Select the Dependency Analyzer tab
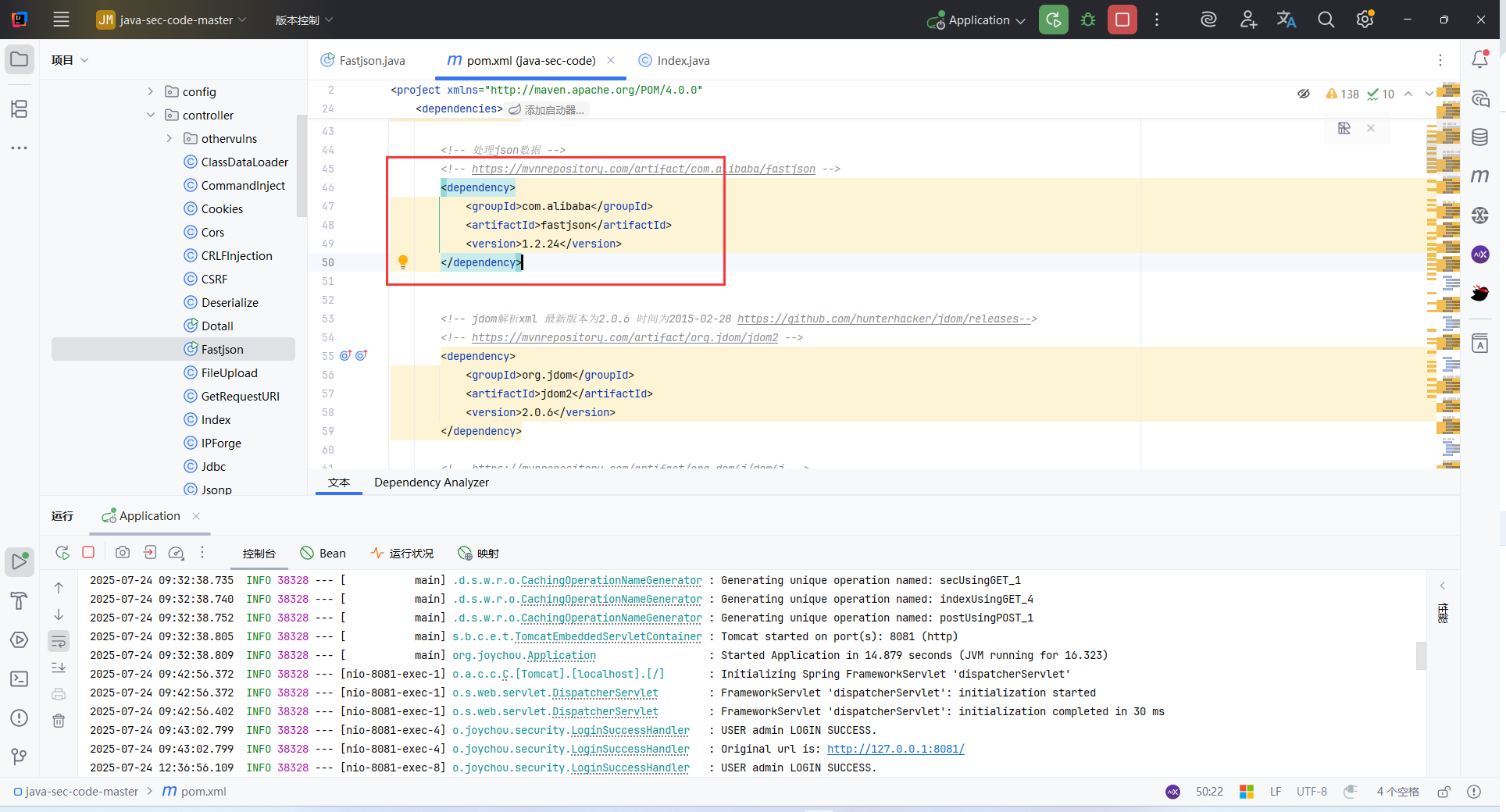 click(x=432, y=483)
